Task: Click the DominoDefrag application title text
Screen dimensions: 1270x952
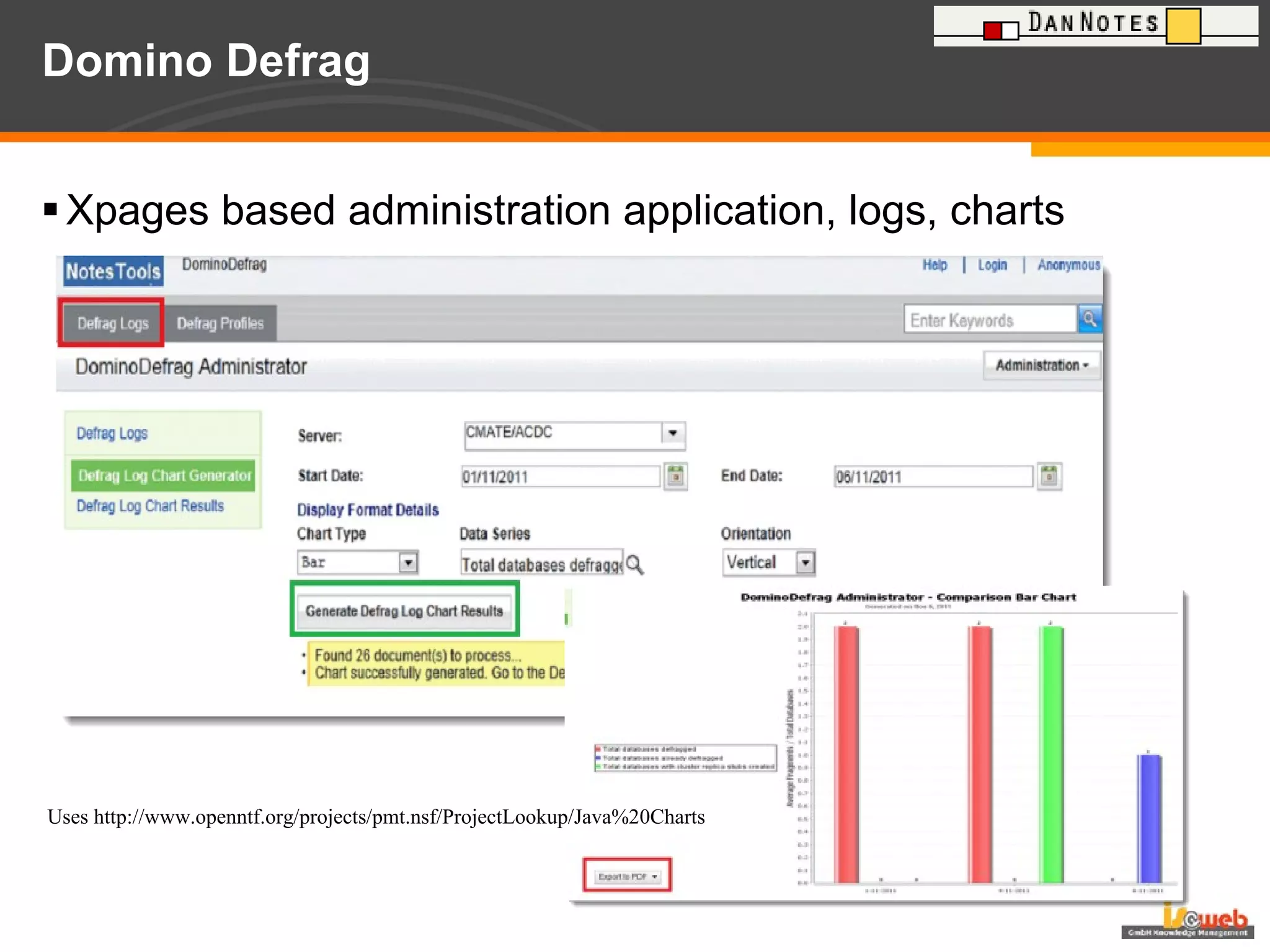Action: [224, 265]
